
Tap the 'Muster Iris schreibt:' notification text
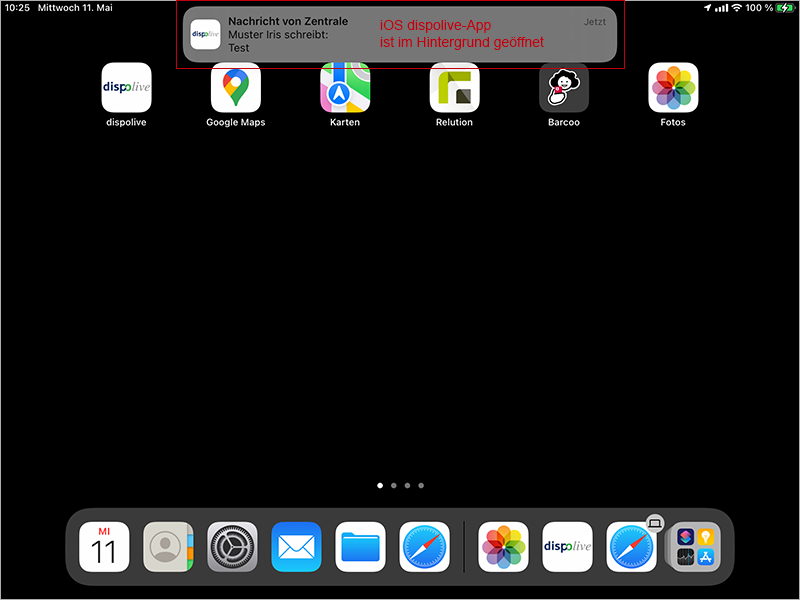pos(278,35)
